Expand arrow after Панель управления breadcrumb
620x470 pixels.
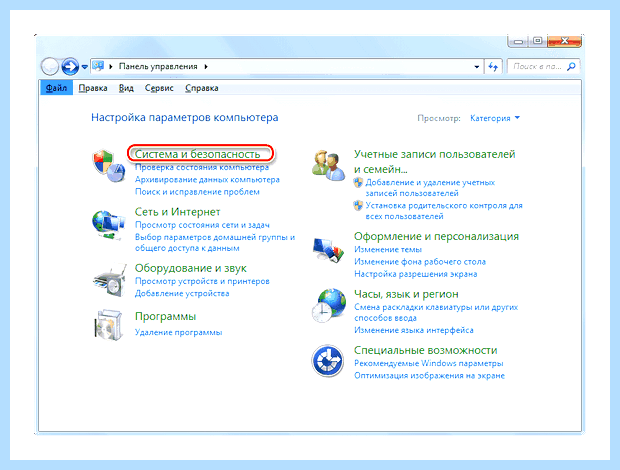coord(206,66)
